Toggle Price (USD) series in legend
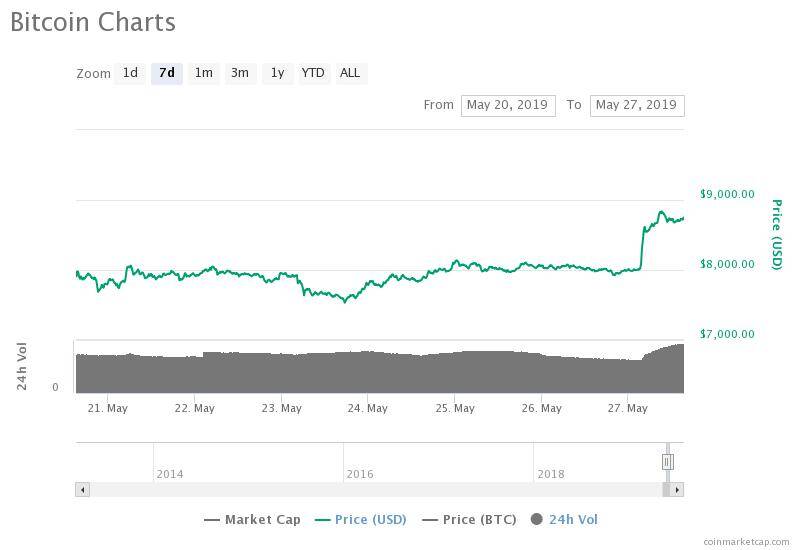This screenshot has width=800, height=550. point(364,519)
